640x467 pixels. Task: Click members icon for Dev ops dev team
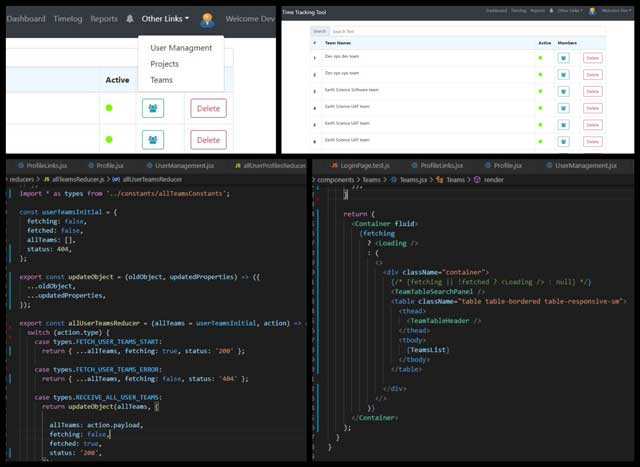[x=563, y=58]
